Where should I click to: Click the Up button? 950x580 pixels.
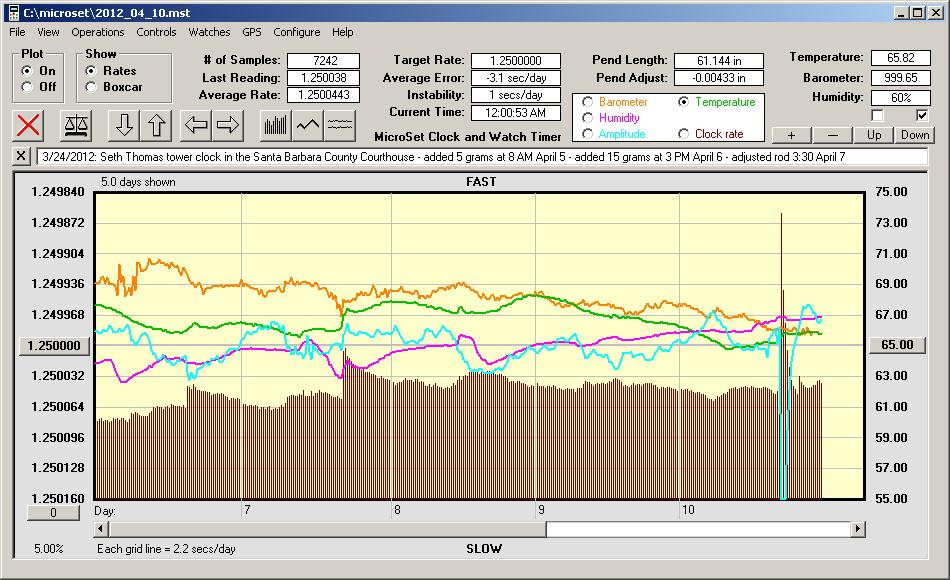(874, 135)
